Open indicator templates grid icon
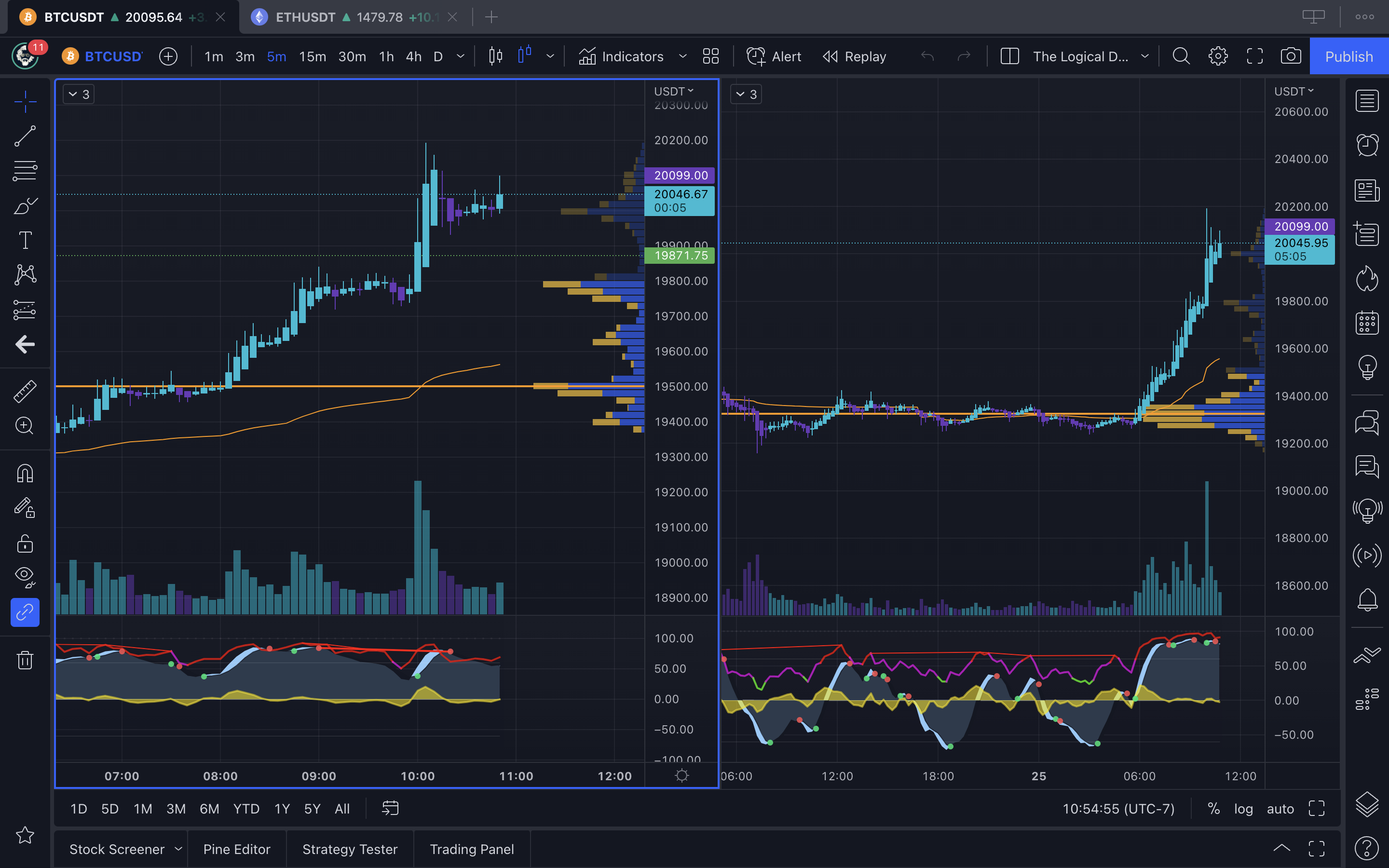1389x868 pixels. (710, 56)
